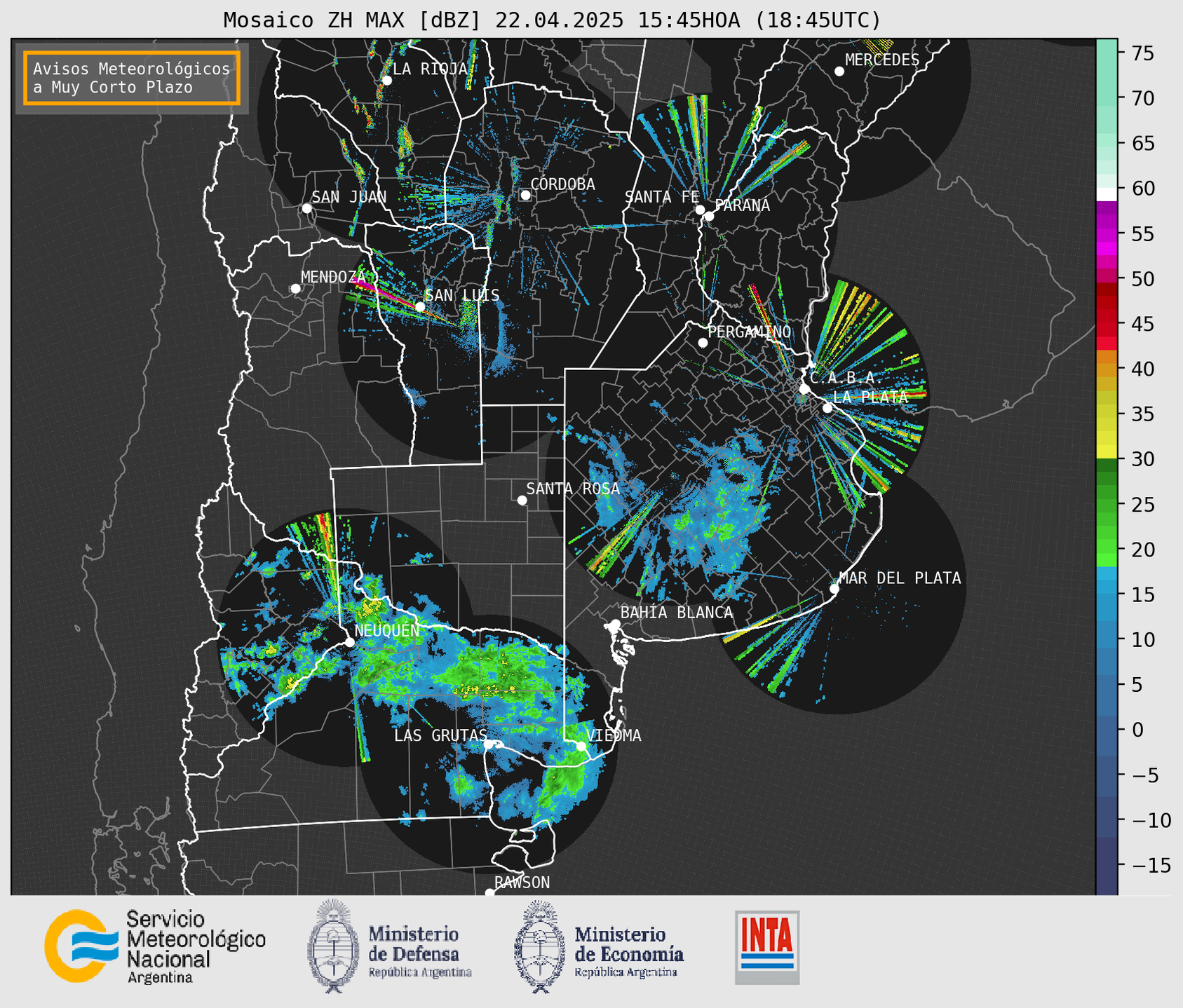Viewport: 1183px width, 1008px height.
Task: Click the Ministerio de Defensa crest
Action: [x=332, y=946]
